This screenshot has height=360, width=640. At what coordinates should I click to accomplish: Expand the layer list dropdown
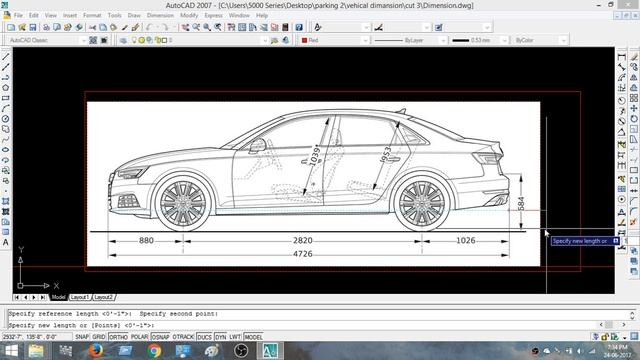tap(264, 40)
